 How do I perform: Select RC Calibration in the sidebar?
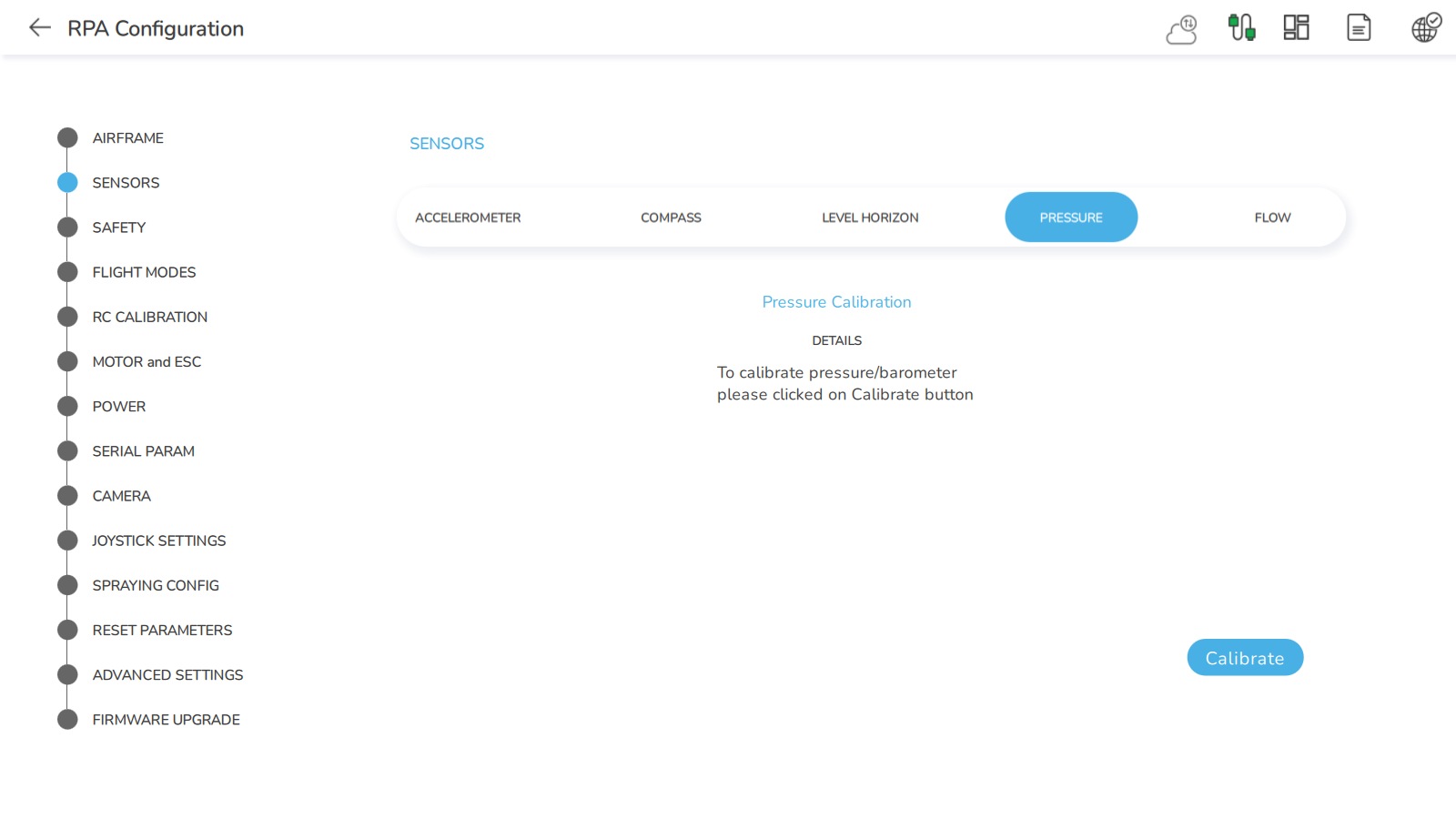click(149, 317)
